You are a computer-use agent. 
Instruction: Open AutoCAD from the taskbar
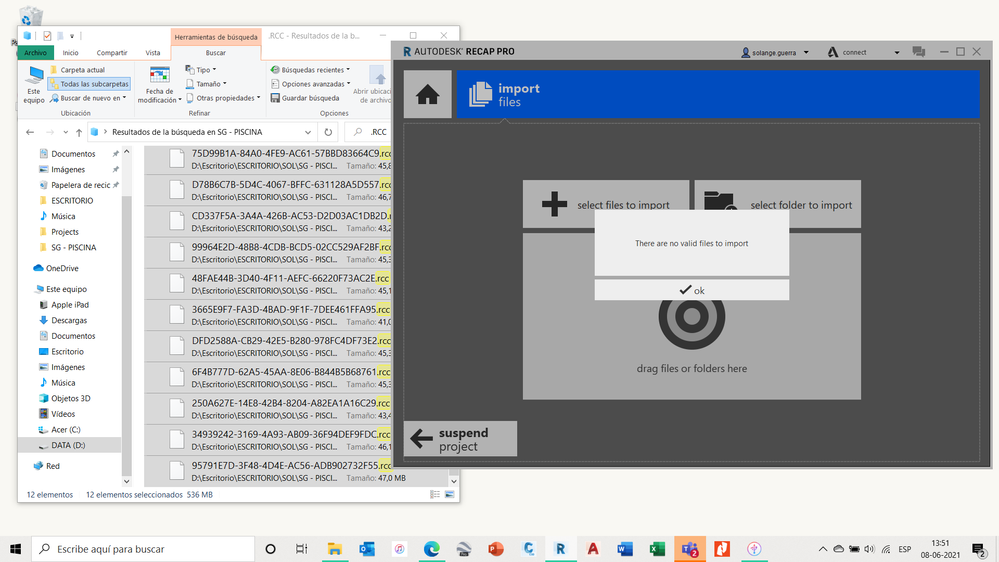point(593,549)
